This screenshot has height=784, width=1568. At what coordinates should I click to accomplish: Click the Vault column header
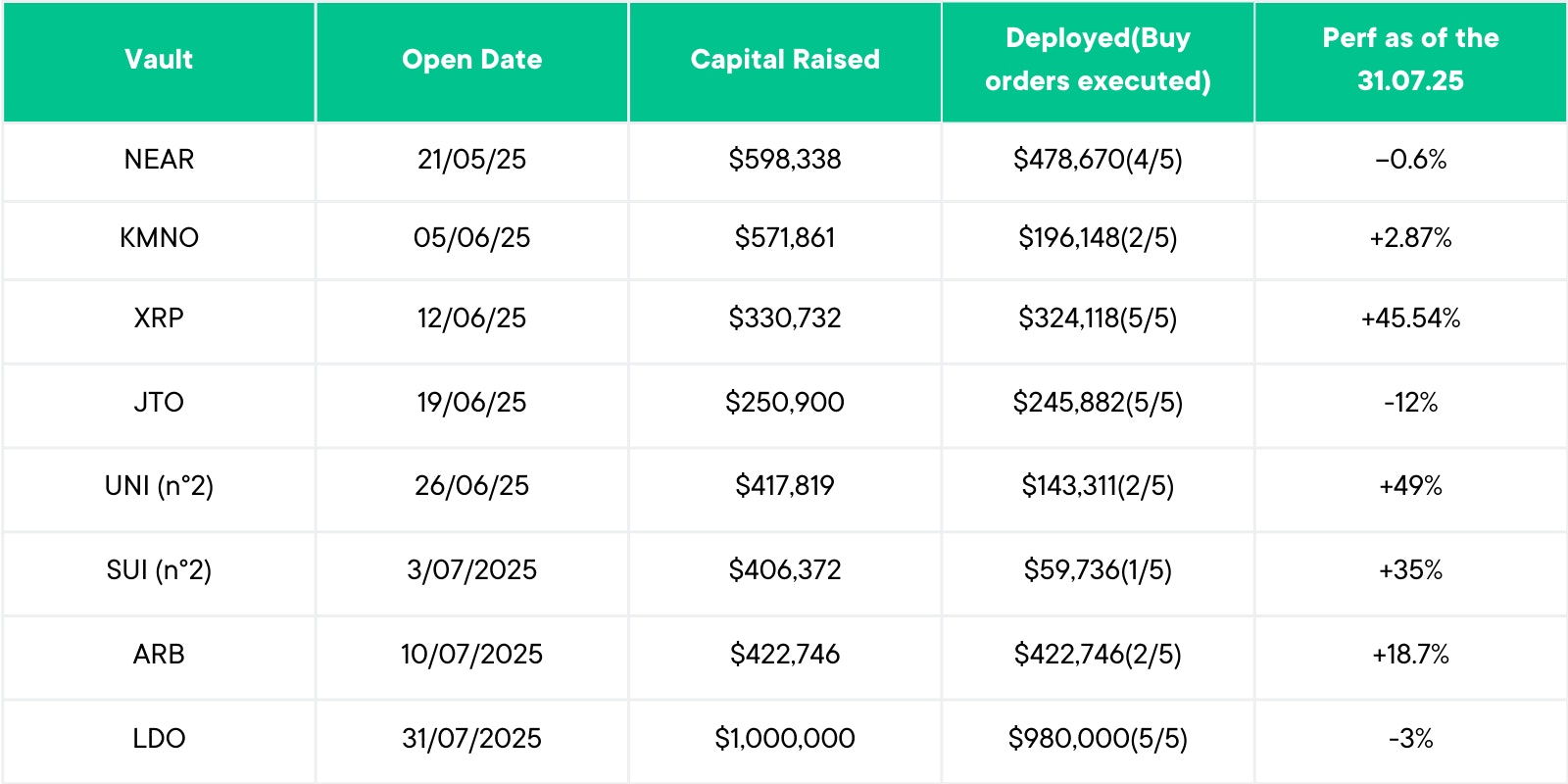[159, 60]
